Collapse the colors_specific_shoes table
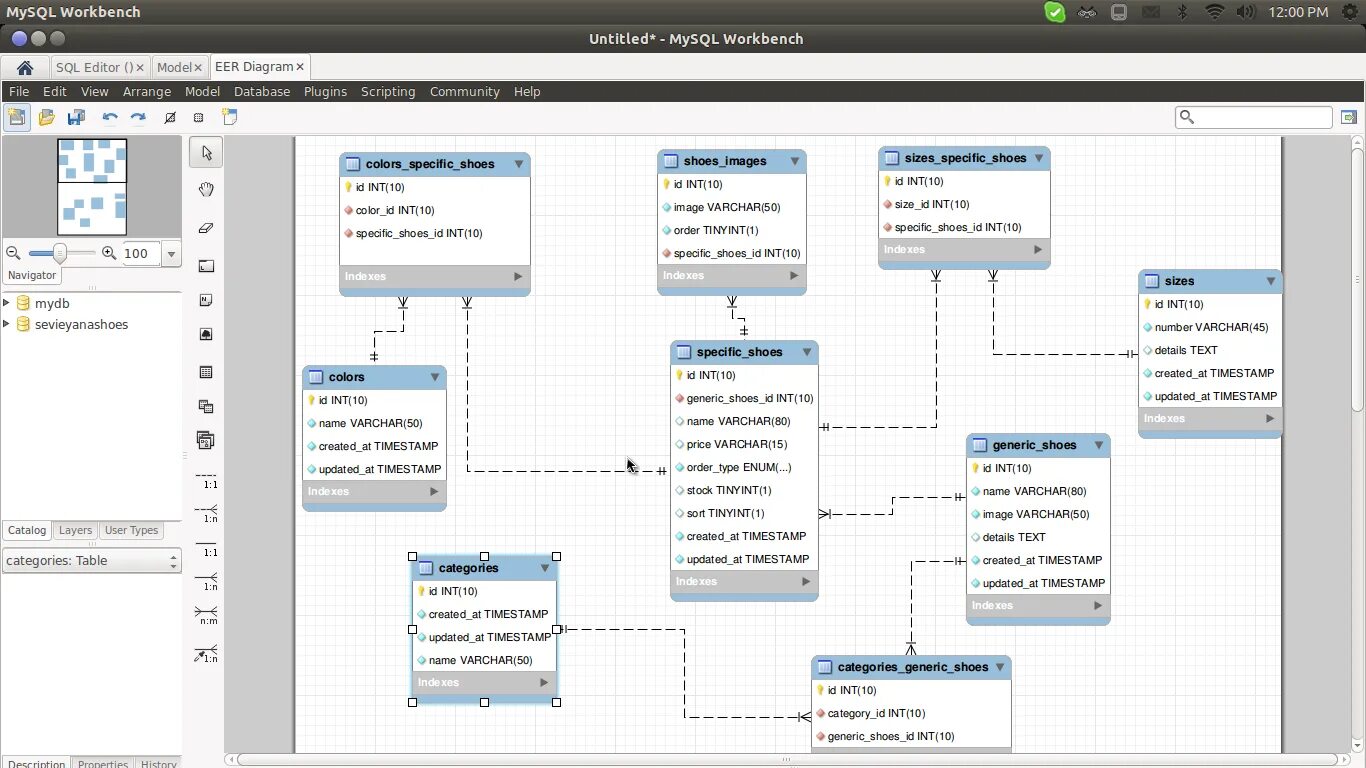Image resolution: width=1366 pixels, height=768 pixels. (x=519, y=164)
